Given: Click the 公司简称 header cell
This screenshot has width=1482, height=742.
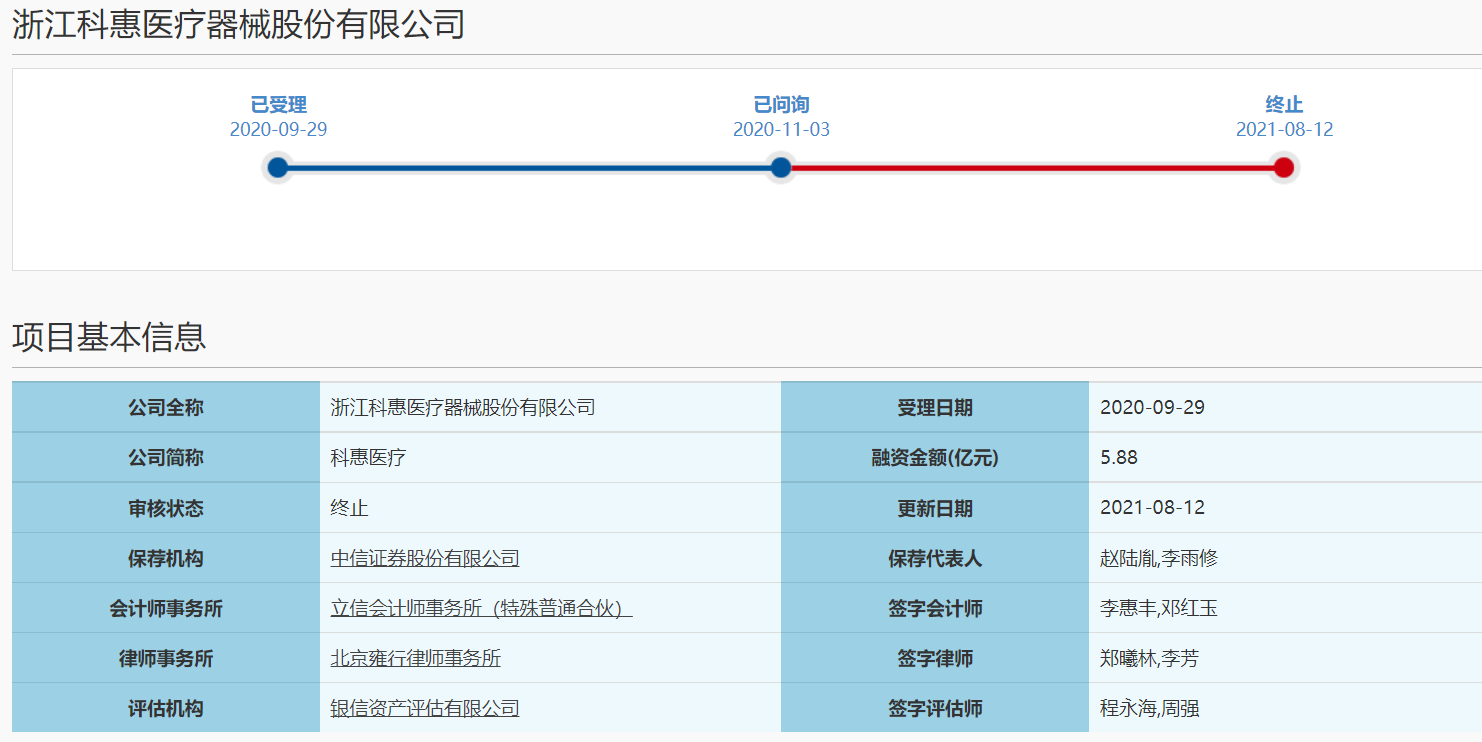Looking at the screenshot, I should click(166, 458).
